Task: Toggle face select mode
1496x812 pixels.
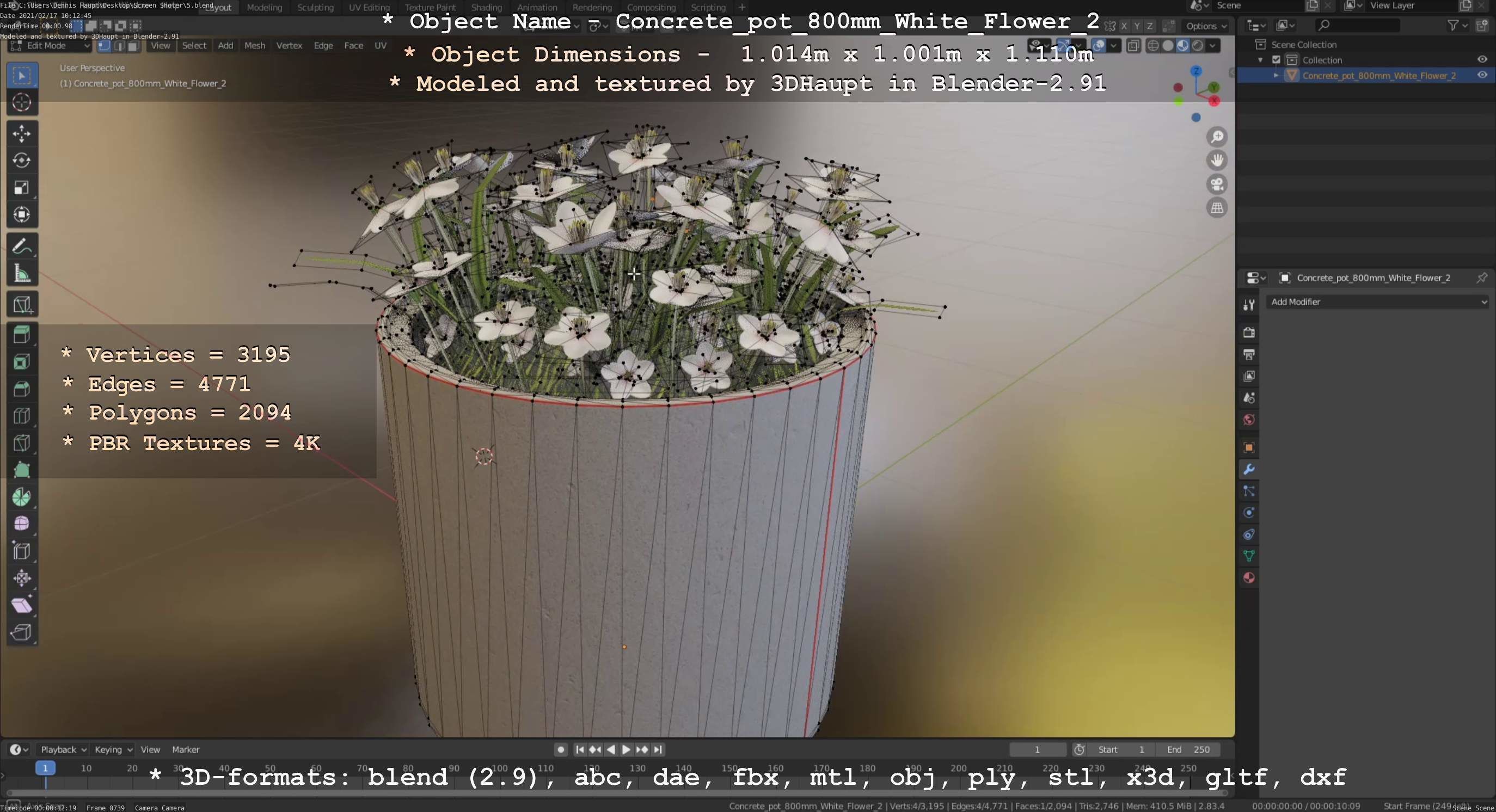Action: 133,46
